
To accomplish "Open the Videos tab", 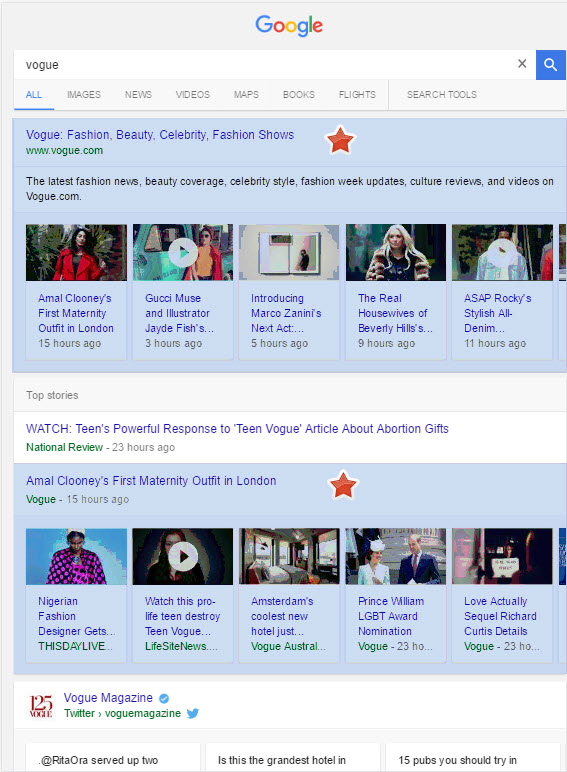I will [192, 95].
